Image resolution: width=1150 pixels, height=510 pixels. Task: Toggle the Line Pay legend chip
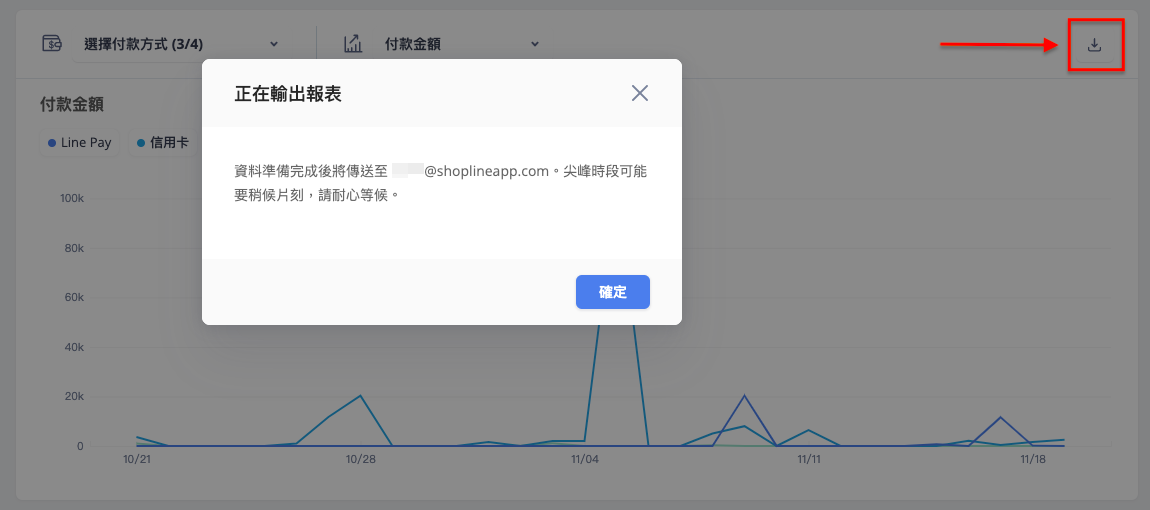(x=79, y=143)
